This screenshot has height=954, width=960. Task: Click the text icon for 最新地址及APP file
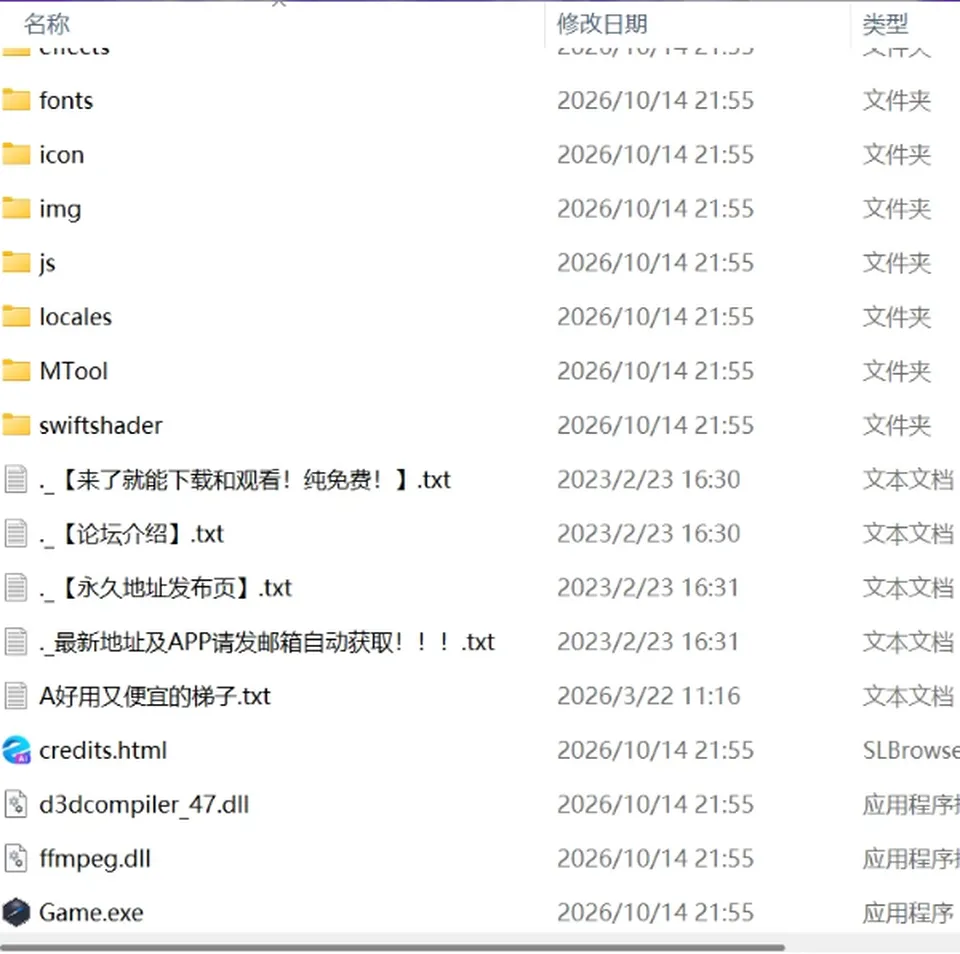[x=16, y=642]
